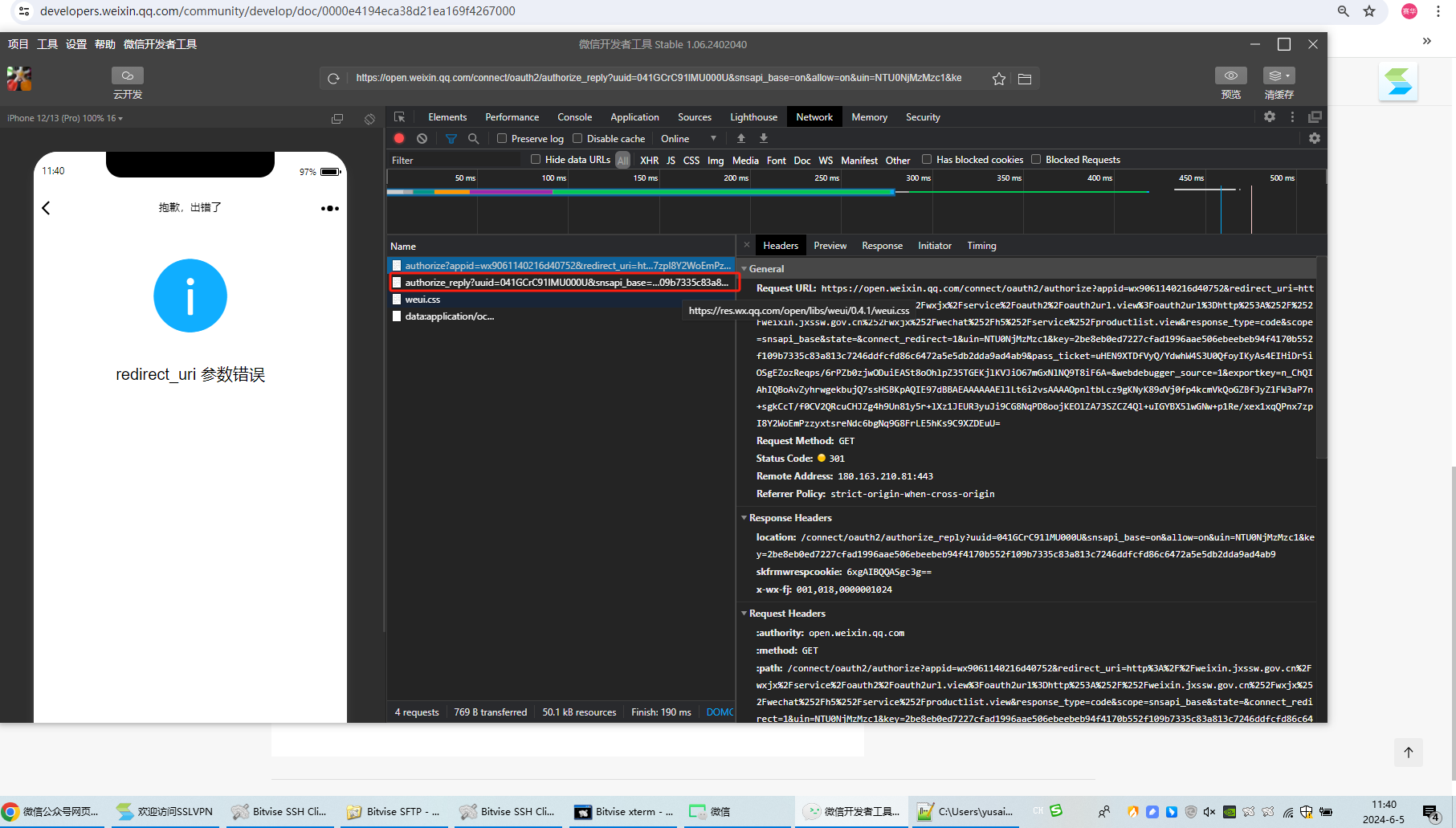1456x828 pixels.
Task: Open Bitvise xterm in taskbar
Action: [624, 812]
